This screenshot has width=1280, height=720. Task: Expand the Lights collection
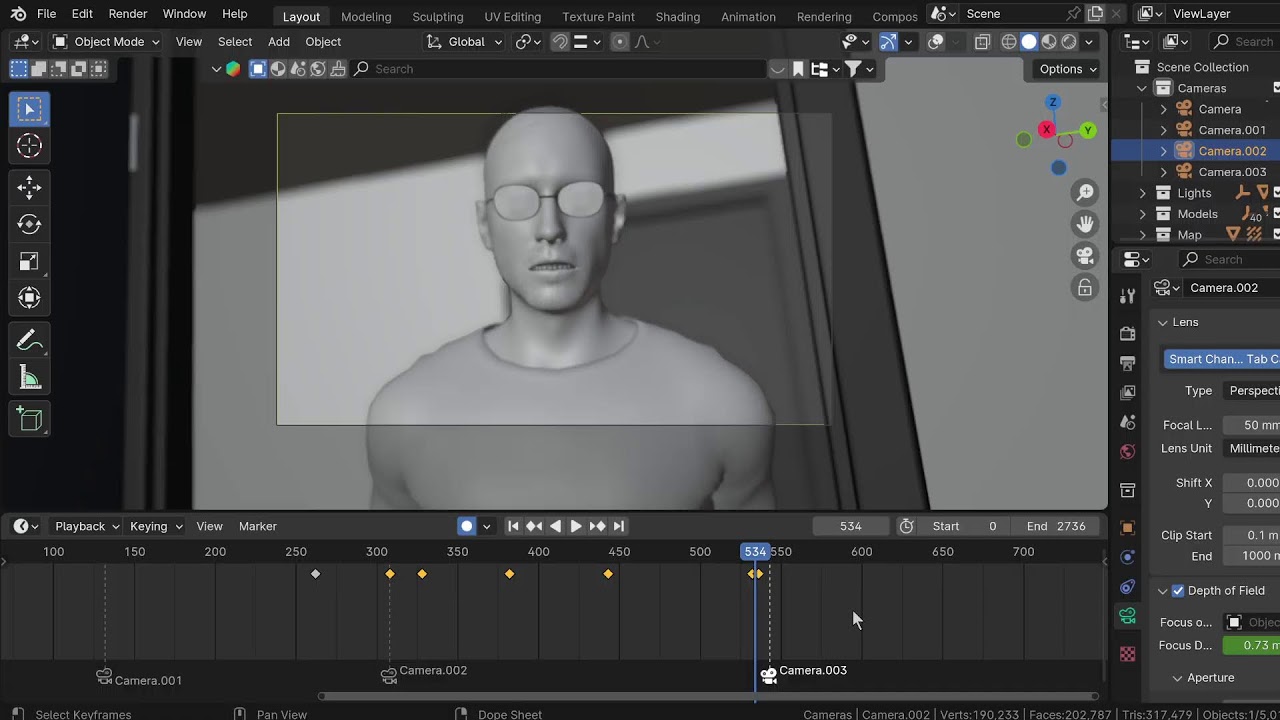(x=1143, y=193)
